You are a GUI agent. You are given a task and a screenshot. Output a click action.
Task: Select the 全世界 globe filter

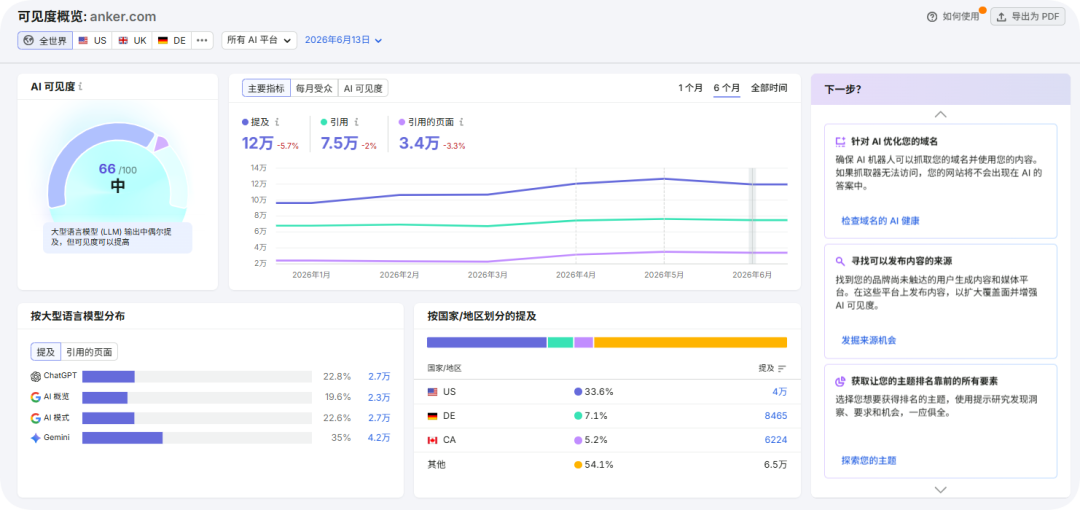click(x=45, y=40)
